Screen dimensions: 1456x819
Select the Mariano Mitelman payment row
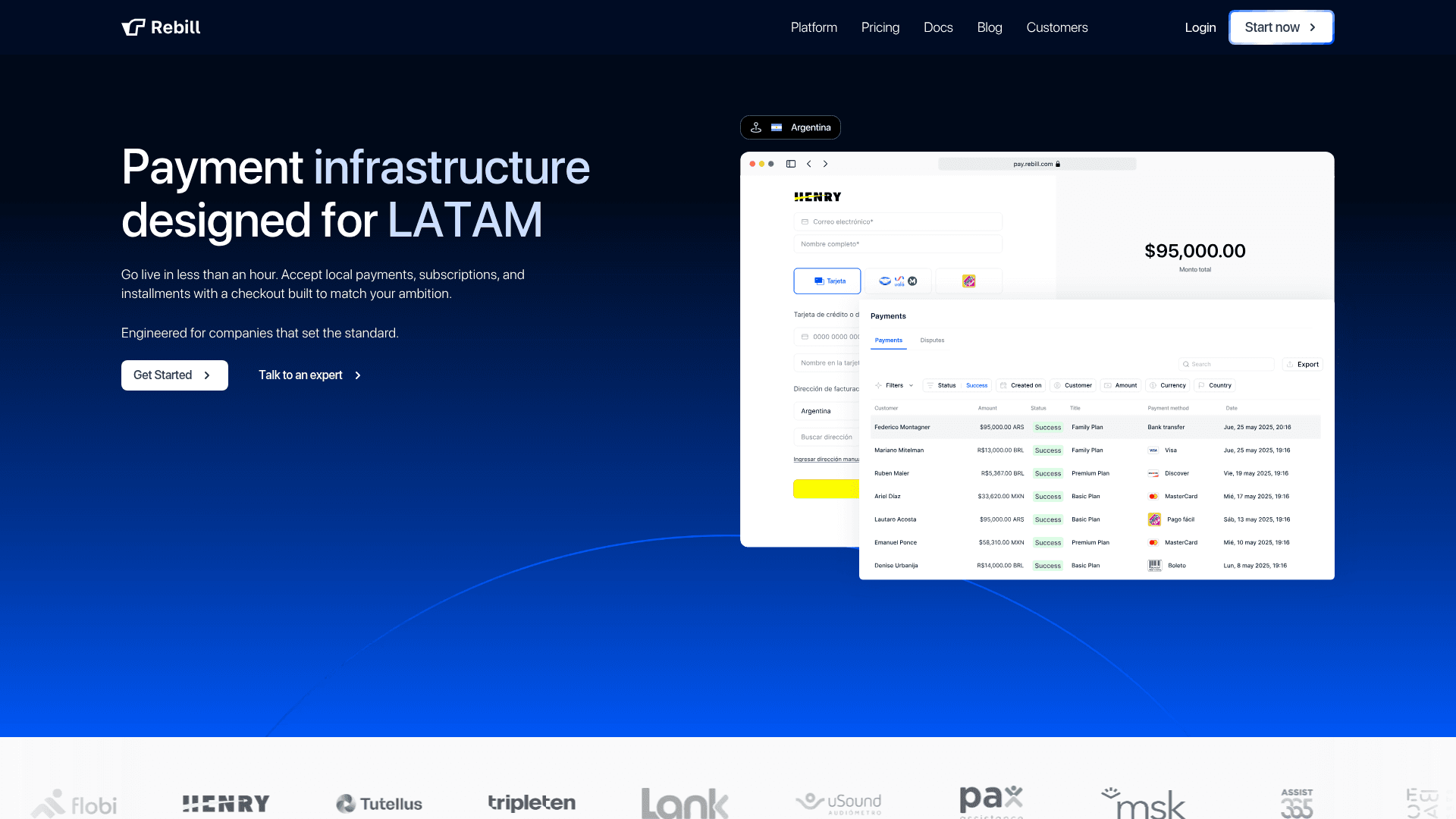click(x=1096, y=450)
